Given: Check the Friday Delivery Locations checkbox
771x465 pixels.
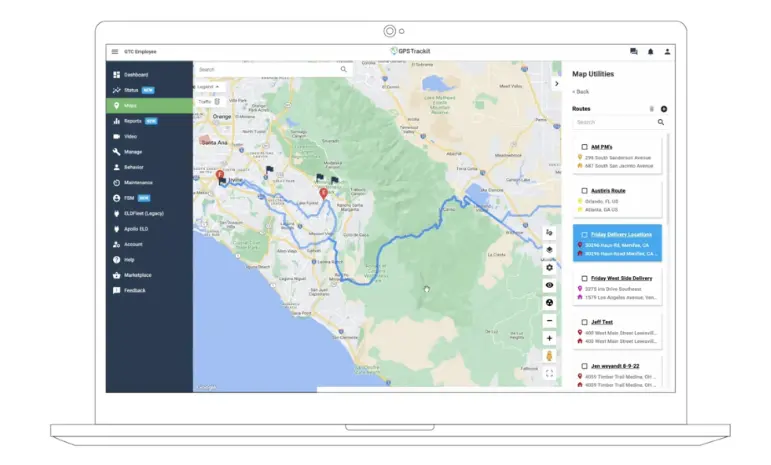Looking at the screenshot, I should point(584,234).
